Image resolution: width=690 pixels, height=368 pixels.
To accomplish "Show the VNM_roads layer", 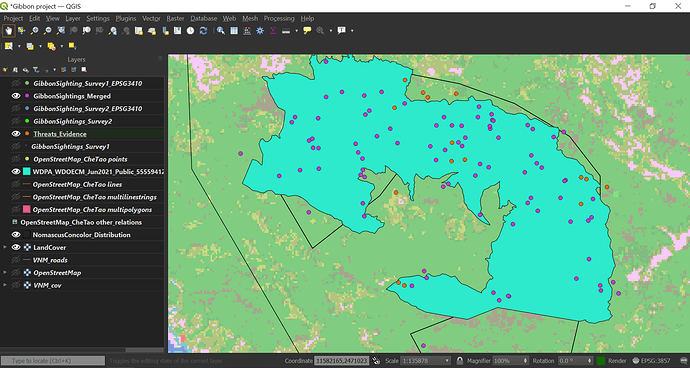I will 16,260.
